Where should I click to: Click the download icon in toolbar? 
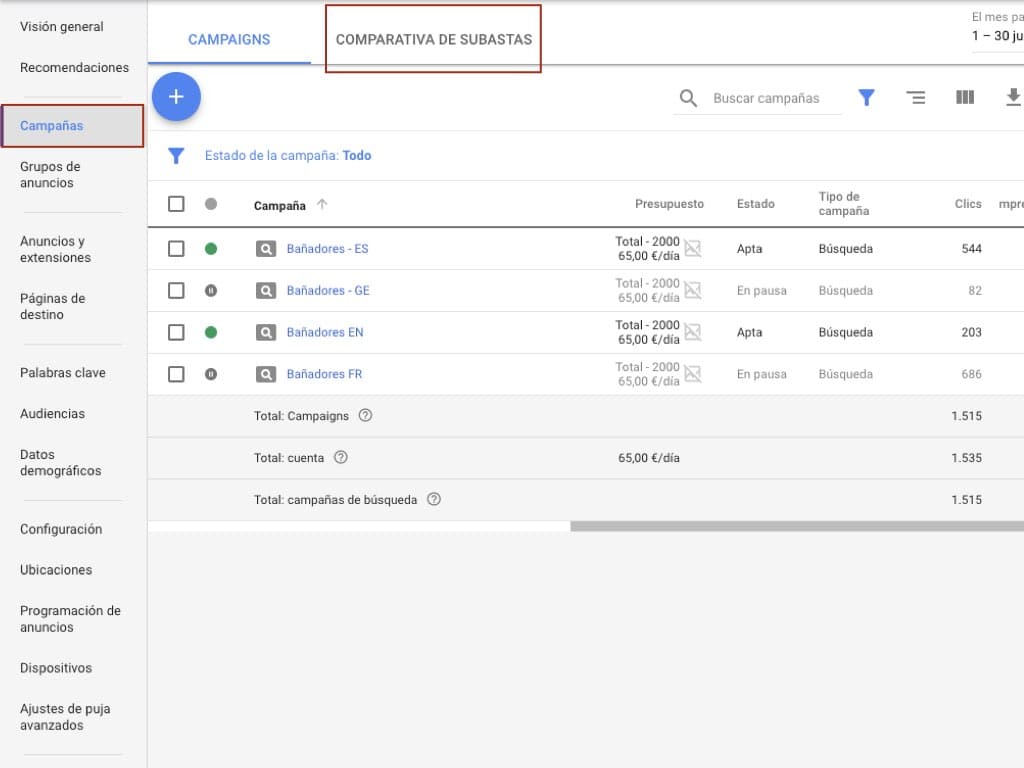click(x=1012, y=97)
